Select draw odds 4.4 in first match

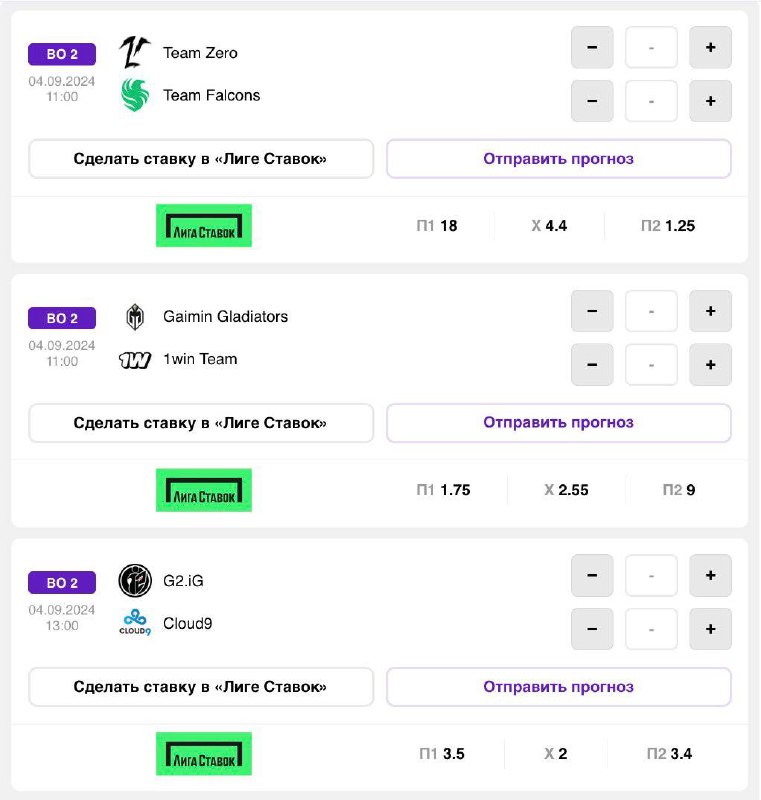pos(549,226)
